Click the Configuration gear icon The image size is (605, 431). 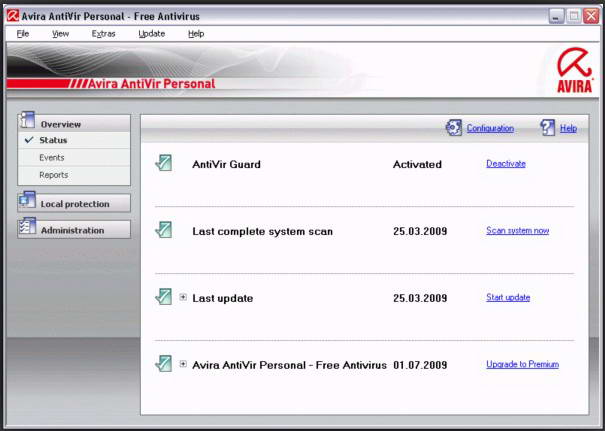pos(454,128)
